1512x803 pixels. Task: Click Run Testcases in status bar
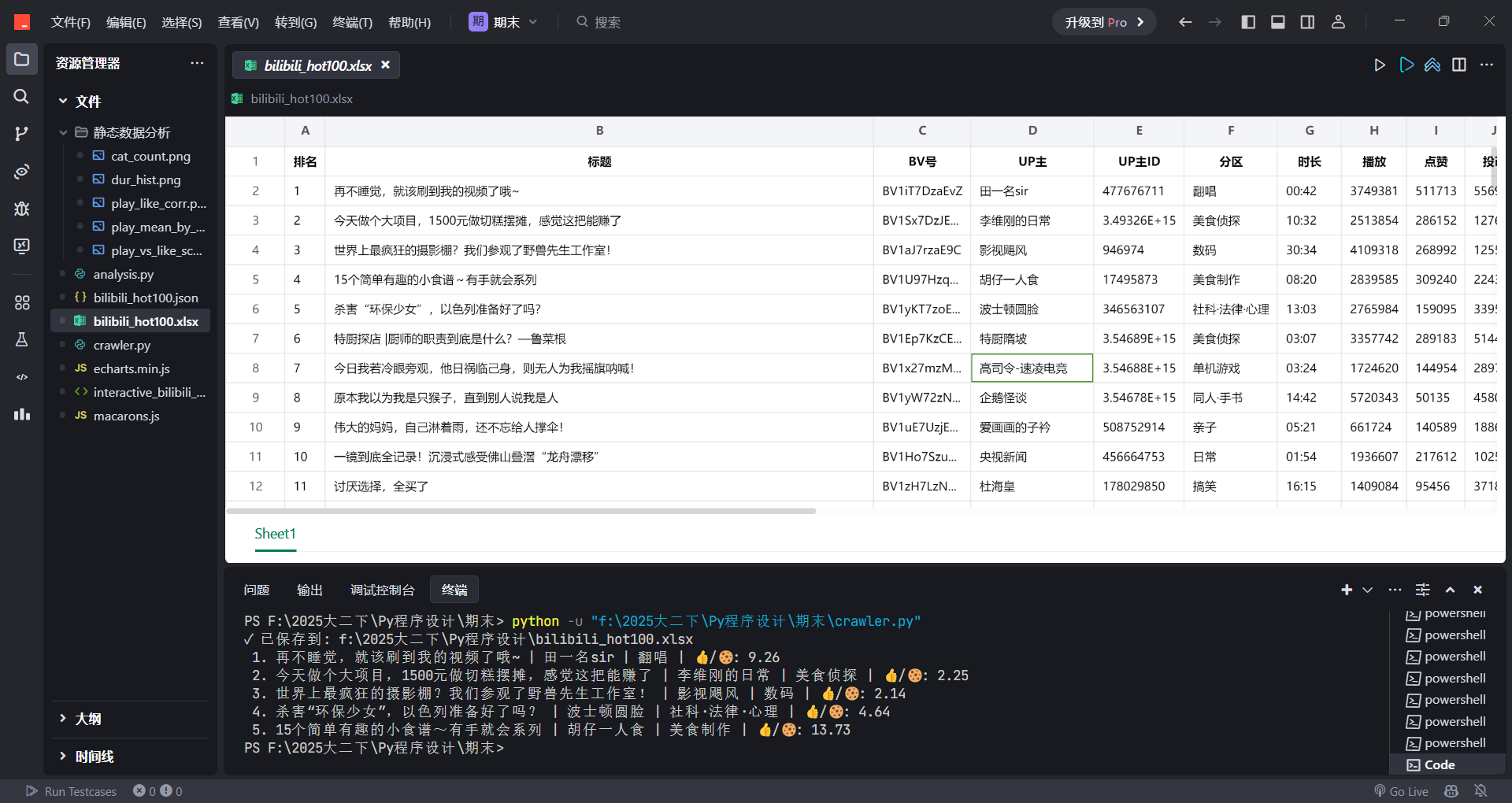point(72,791)
